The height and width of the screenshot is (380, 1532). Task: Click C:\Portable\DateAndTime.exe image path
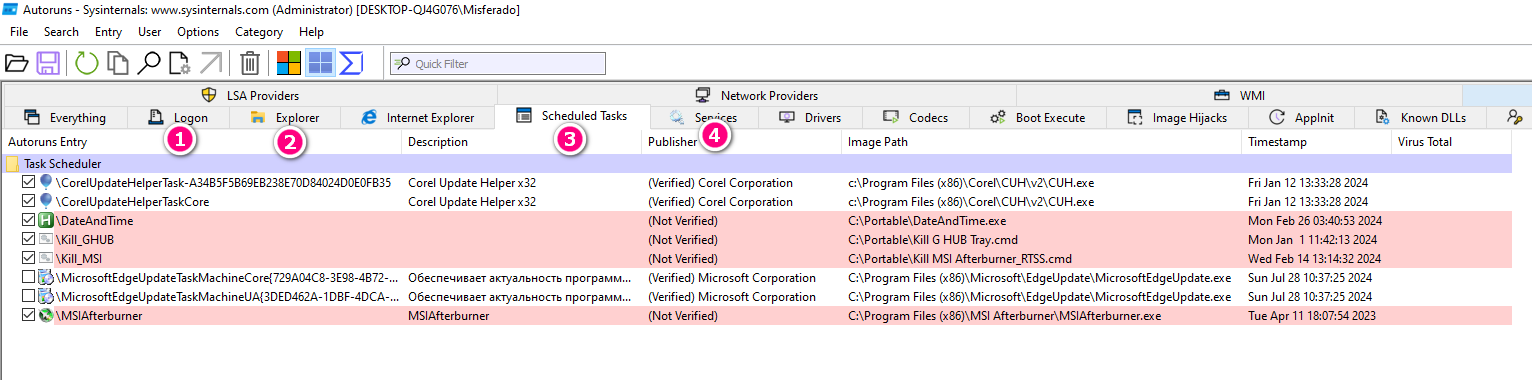(x=927, y=221)
